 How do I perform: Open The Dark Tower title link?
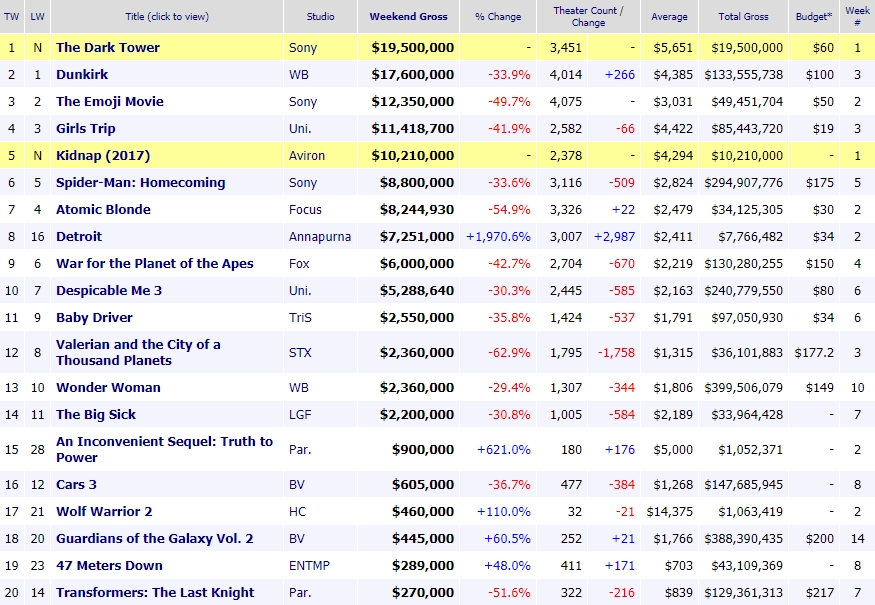(108, 47)
